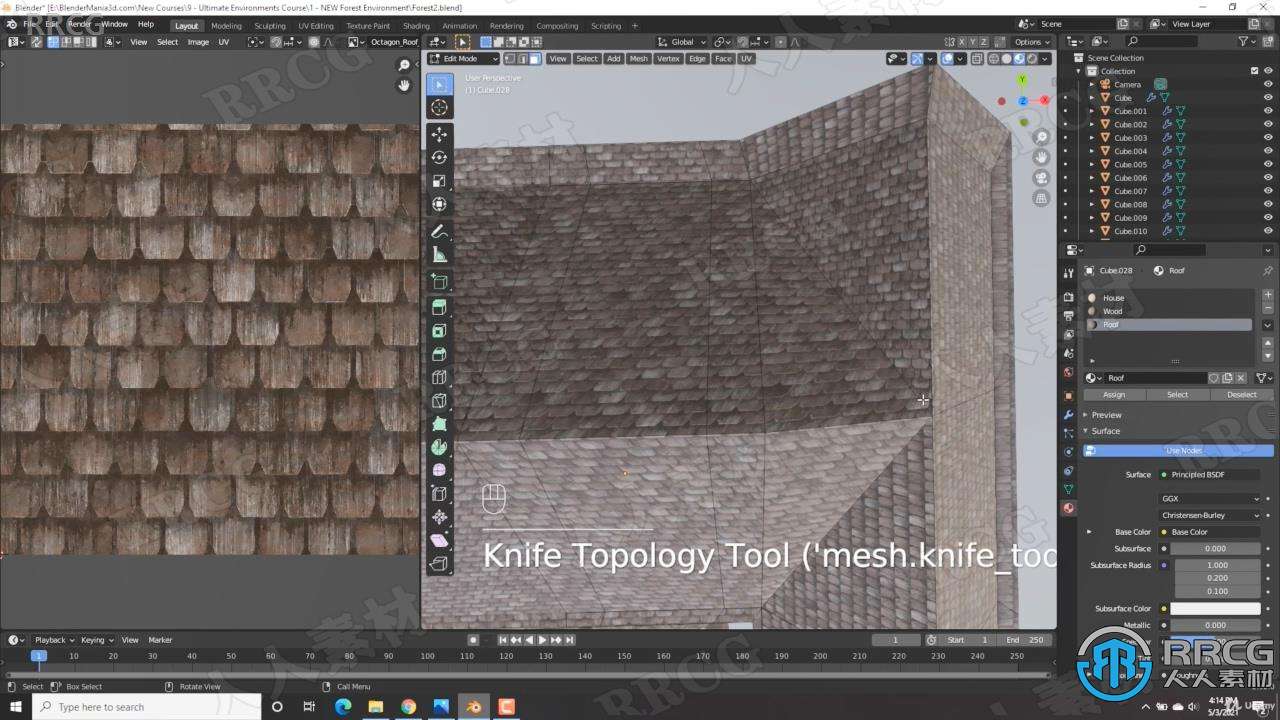
Task: Open GGX distribution dropdown
Action: (x=1210, y=498)
